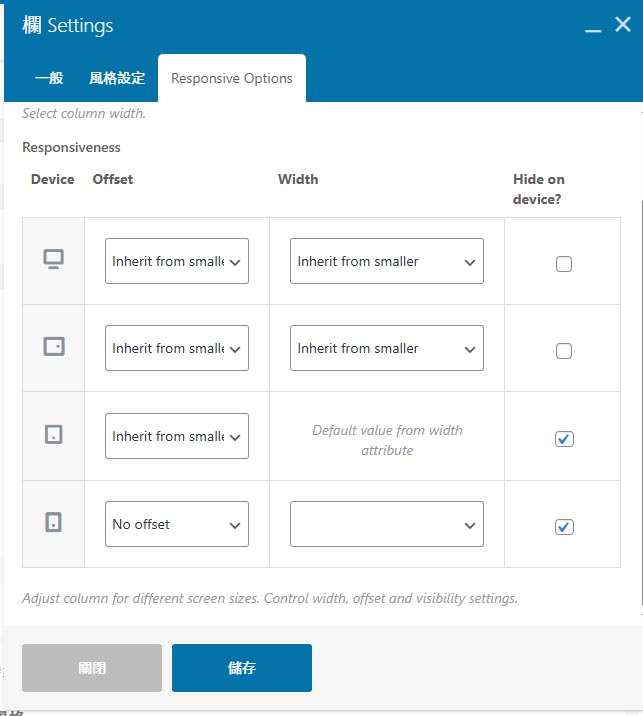
Task: Minimize the Settings panel
Action: click(594, 27)
